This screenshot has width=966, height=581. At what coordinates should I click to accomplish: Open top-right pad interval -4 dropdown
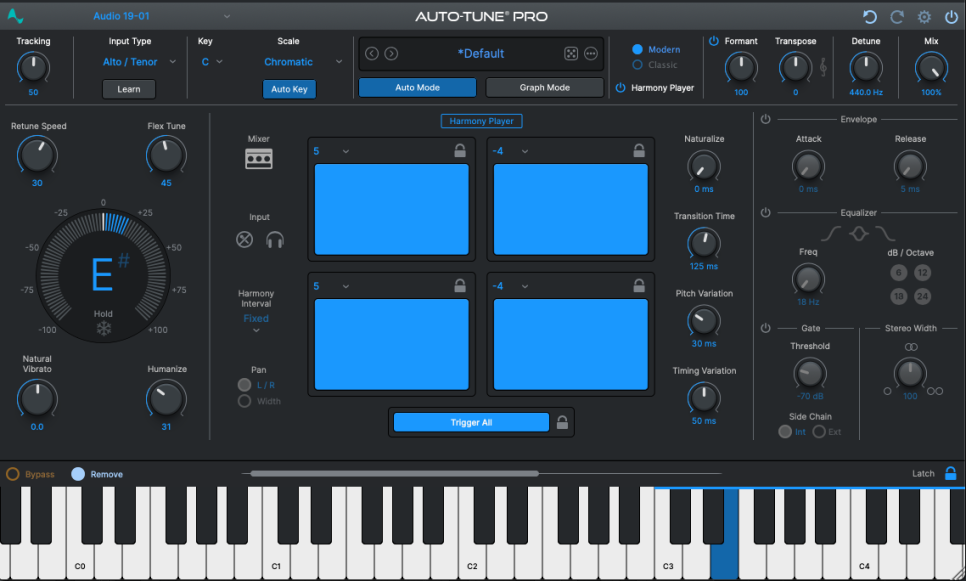click(x=510, y=151)
